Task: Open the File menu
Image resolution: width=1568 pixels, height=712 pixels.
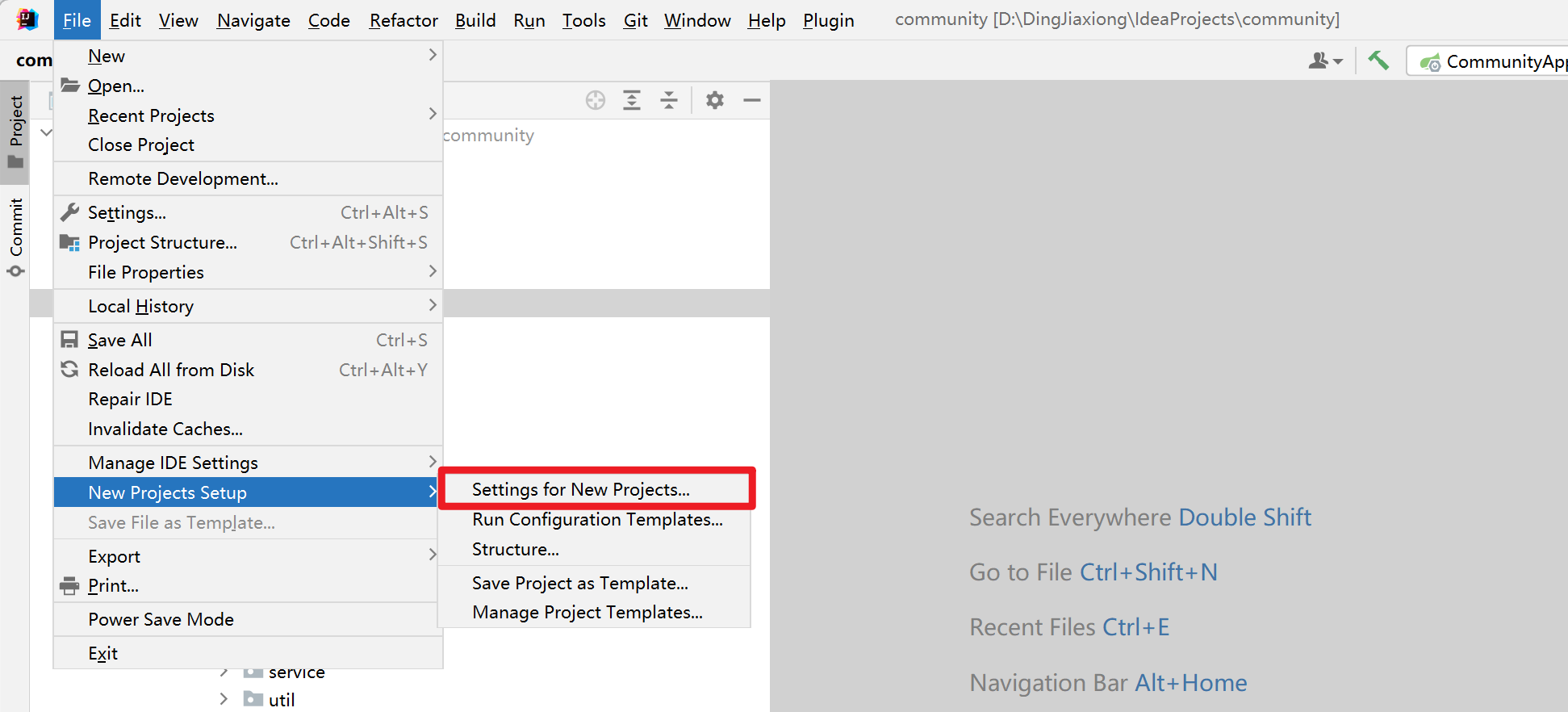Action: point(77,20)
